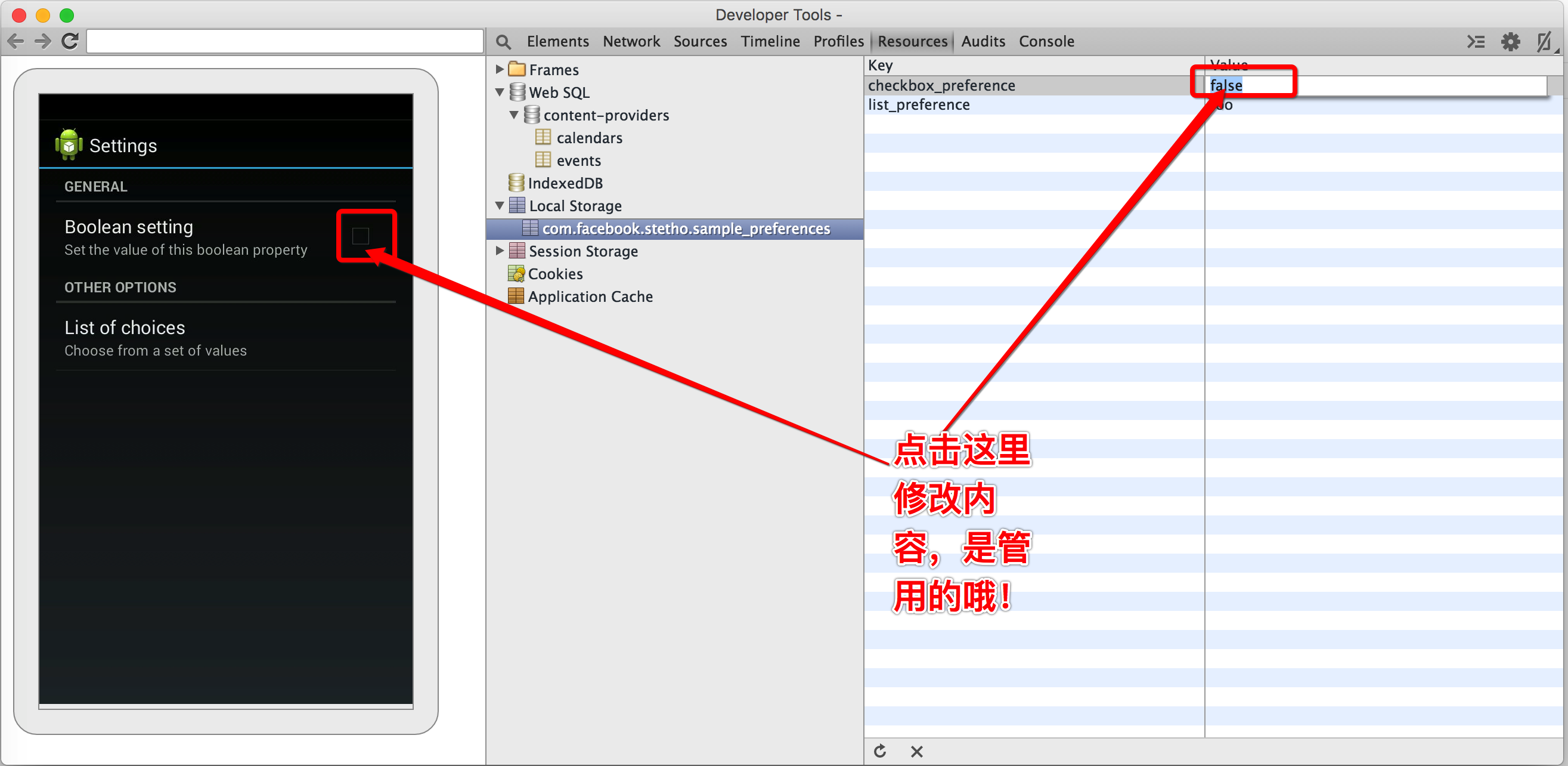The image size is (1568, 766).
Task: Switch to the Network tab
Action: point(631,41)
